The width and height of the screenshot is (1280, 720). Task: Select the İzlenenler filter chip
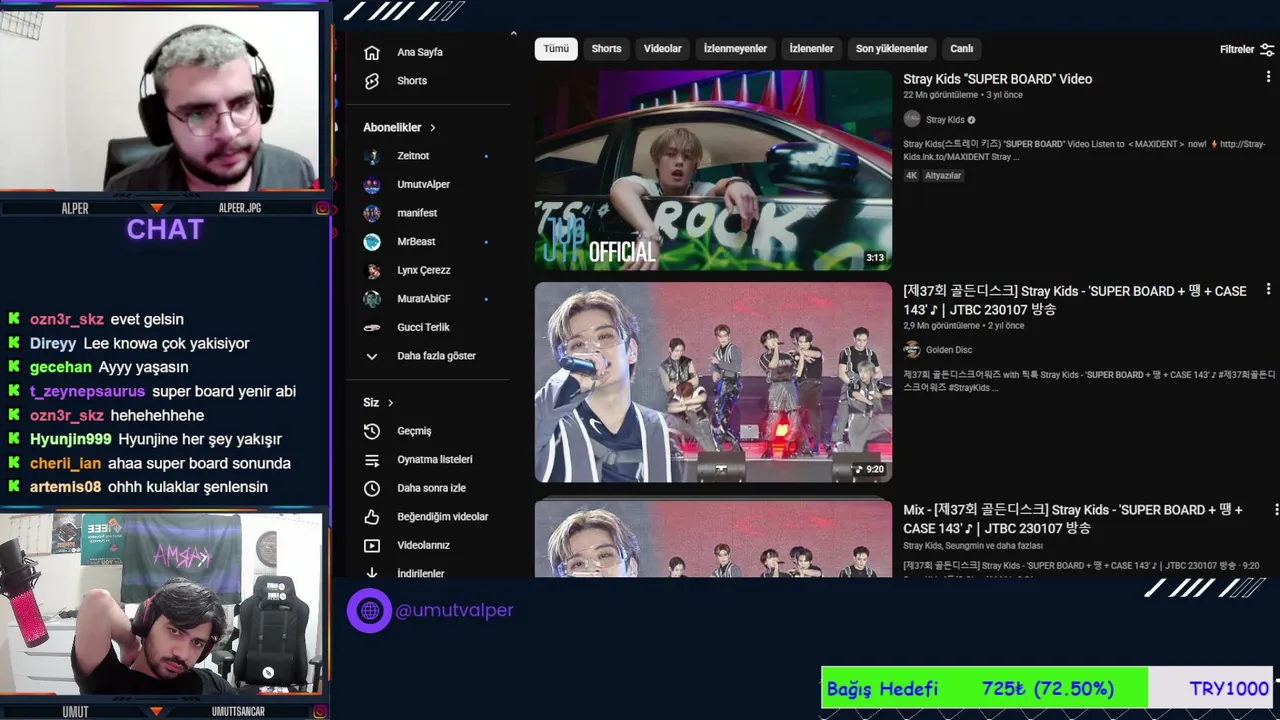[811, 49]
